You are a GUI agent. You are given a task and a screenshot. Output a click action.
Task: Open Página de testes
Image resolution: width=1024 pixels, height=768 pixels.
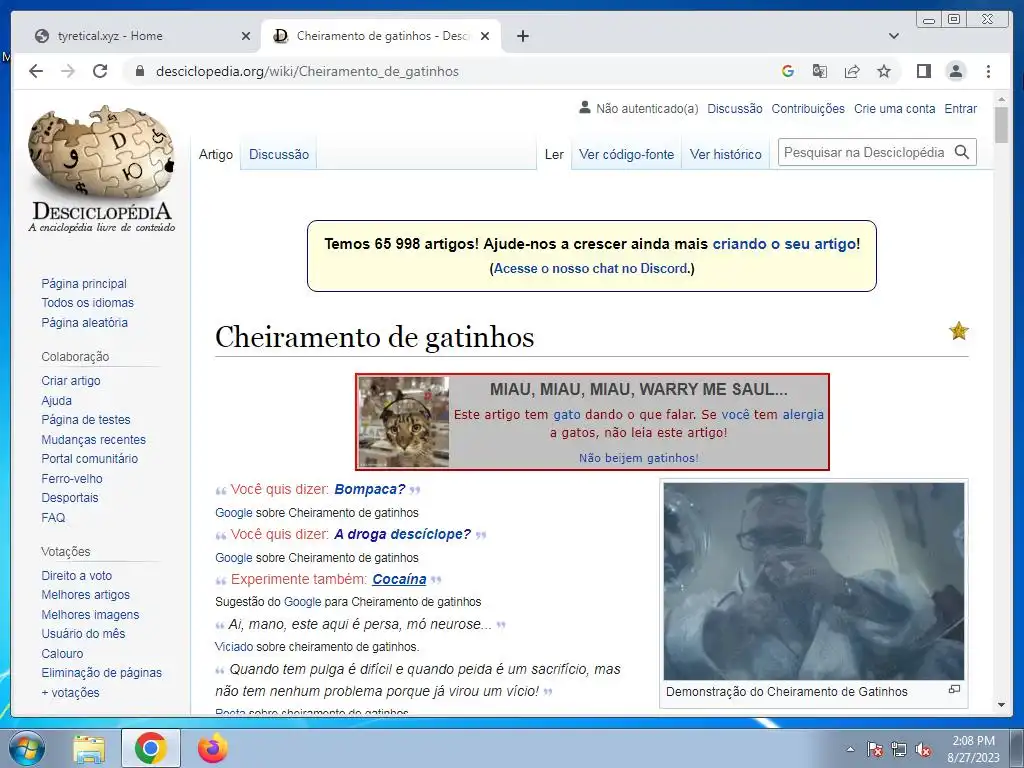[86, 419]
